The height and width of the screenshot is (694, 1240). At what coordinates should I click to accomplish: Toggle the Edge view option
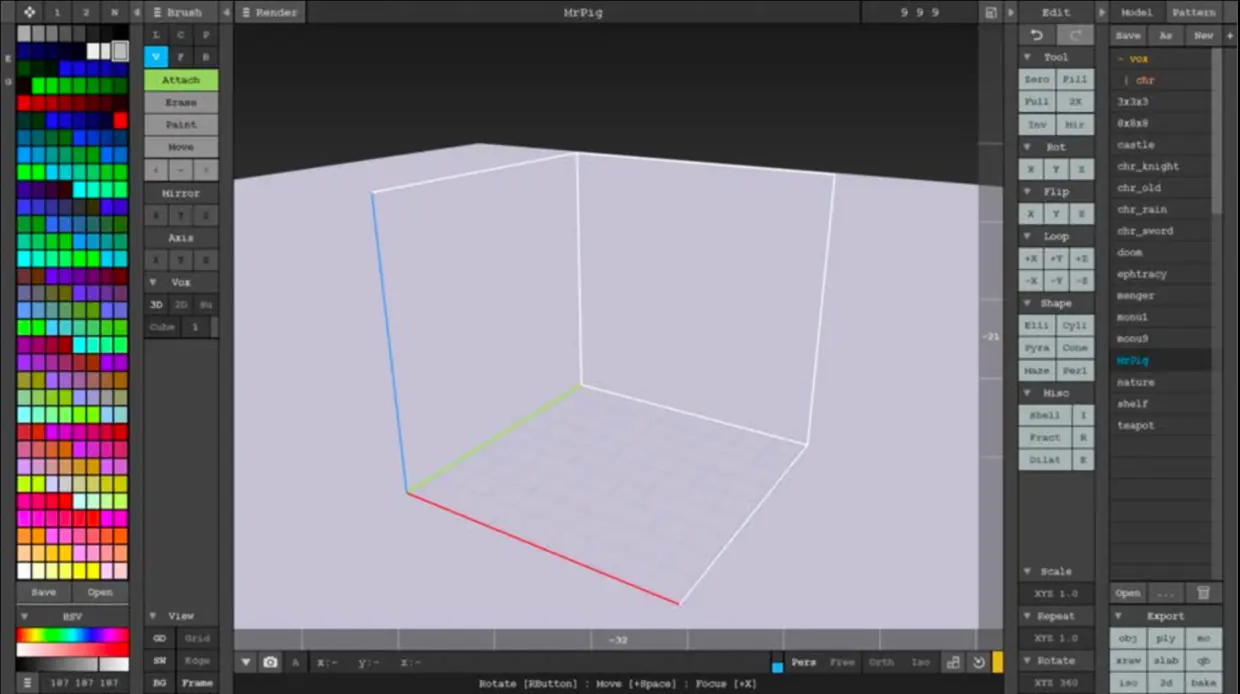pyautogui.click(x=198, y=661)
